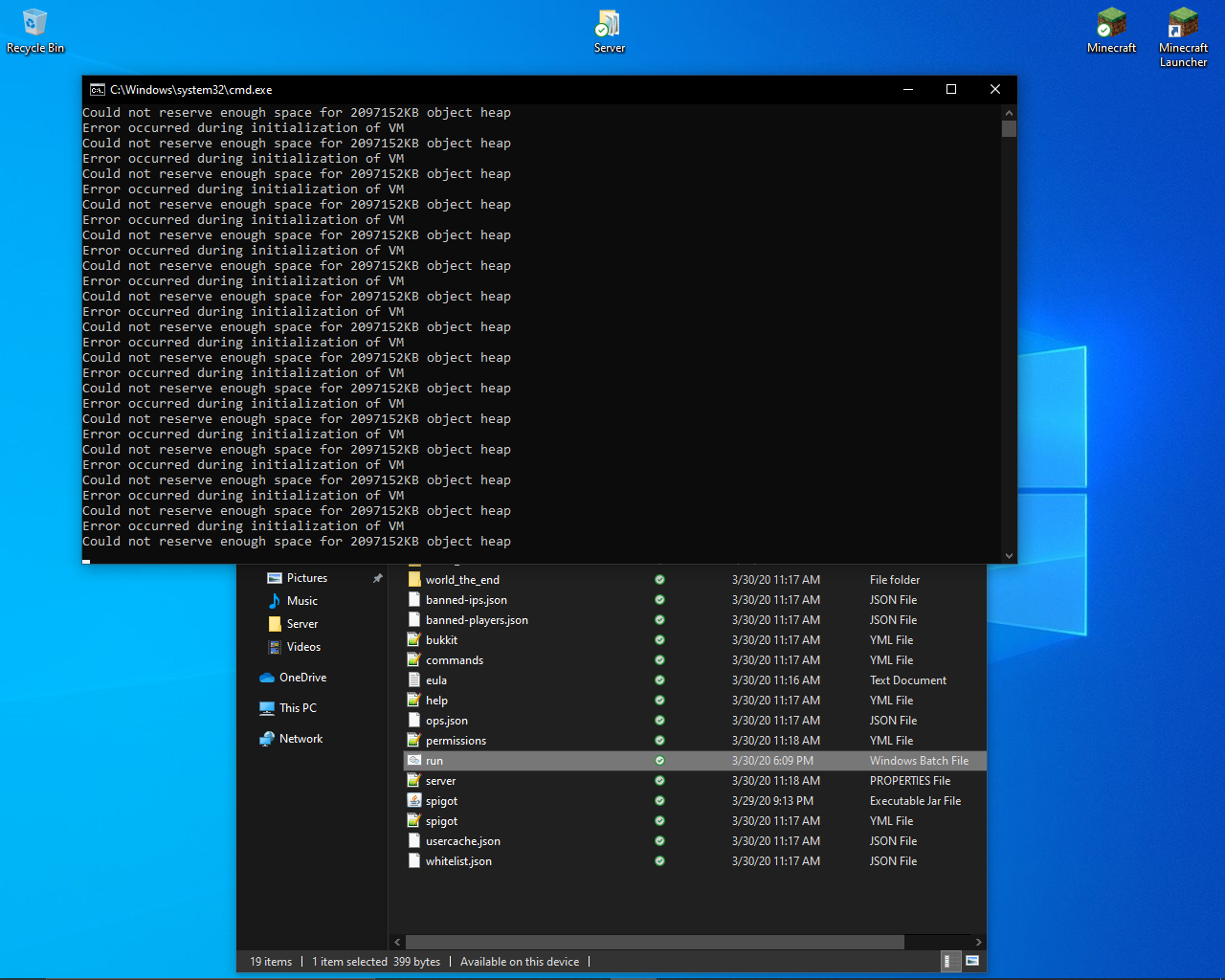Launch the Minecraft desktop icon
Screen dimensions: 1225x980
click(1111, 23)
